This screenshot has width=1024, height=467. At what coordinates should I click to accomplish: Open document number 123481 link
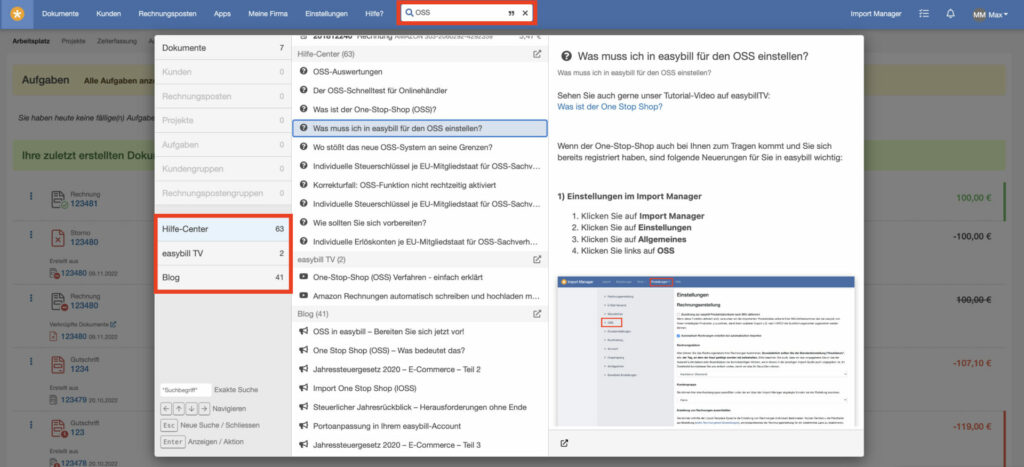[x=84, y=204]
